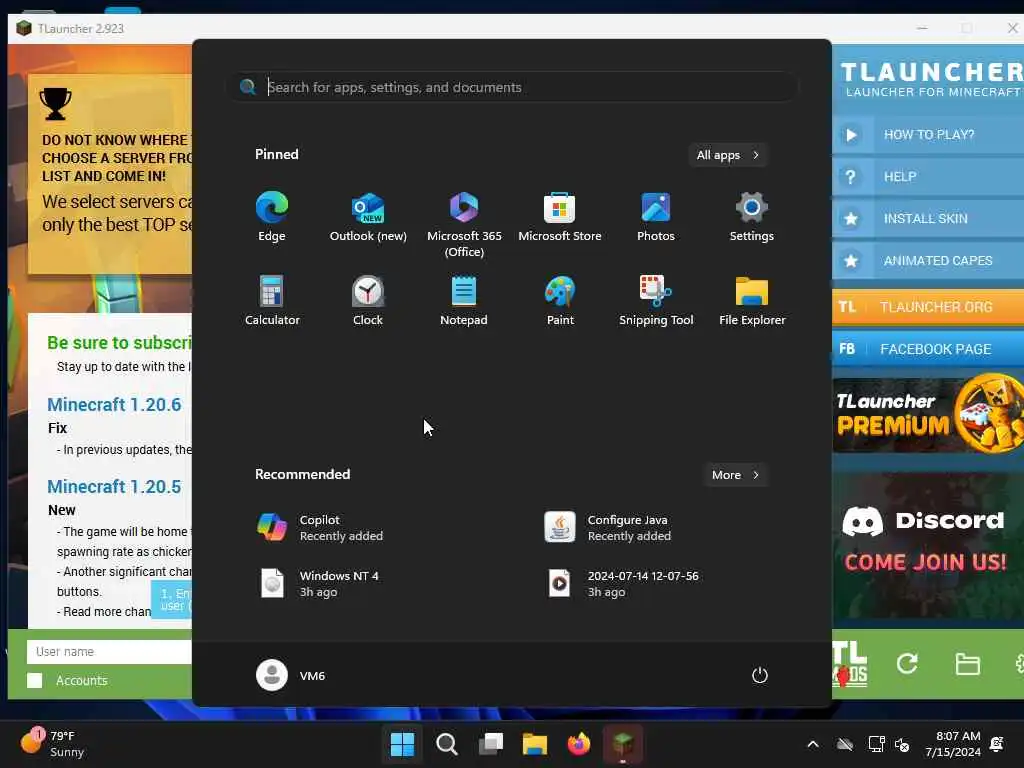Click the TLauncher Premium banner
This screenshot has height=768, width=1024.
pos(928,414)
